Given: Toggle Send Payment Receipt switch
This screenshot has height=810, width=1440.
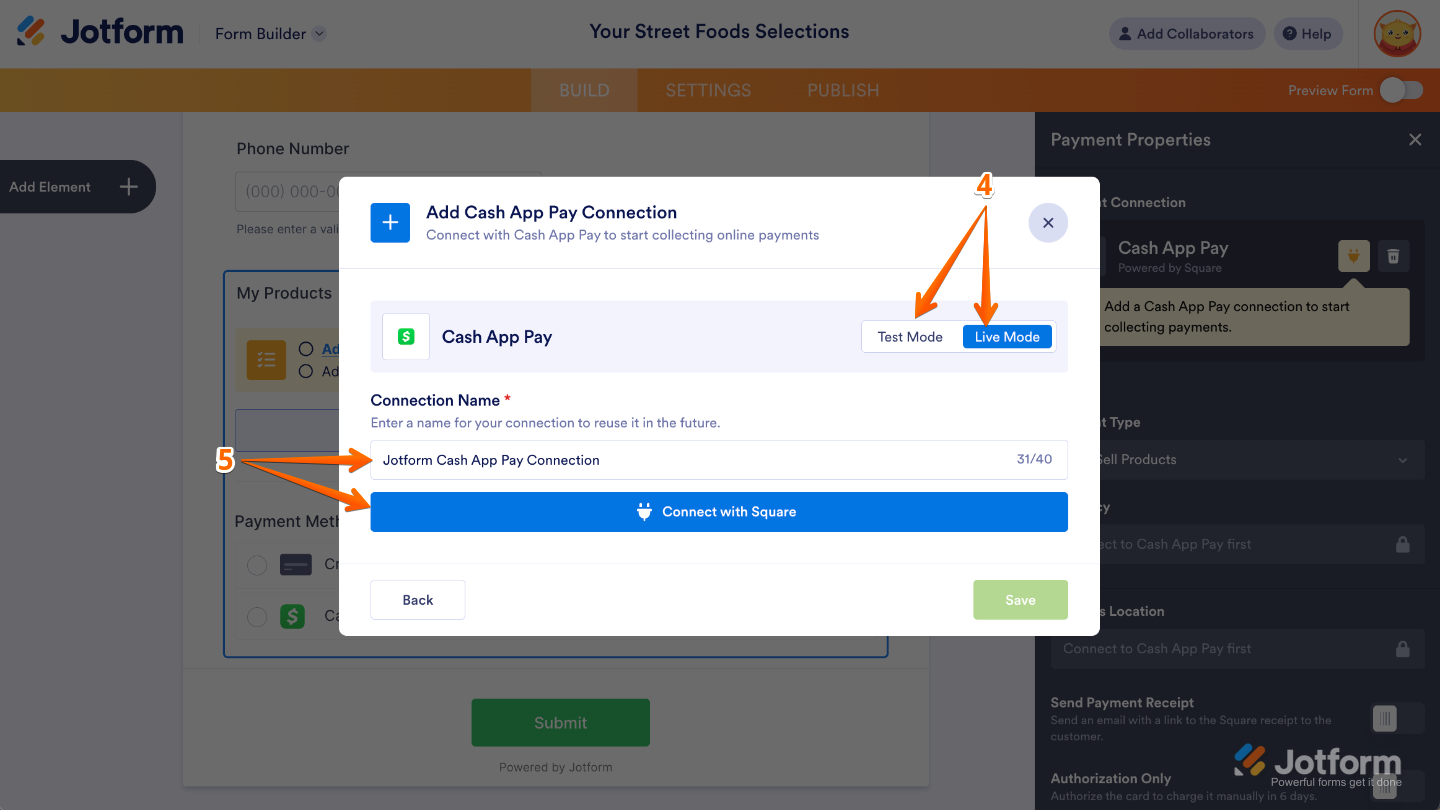Looking at the screenshot, I should point(1396,718).
